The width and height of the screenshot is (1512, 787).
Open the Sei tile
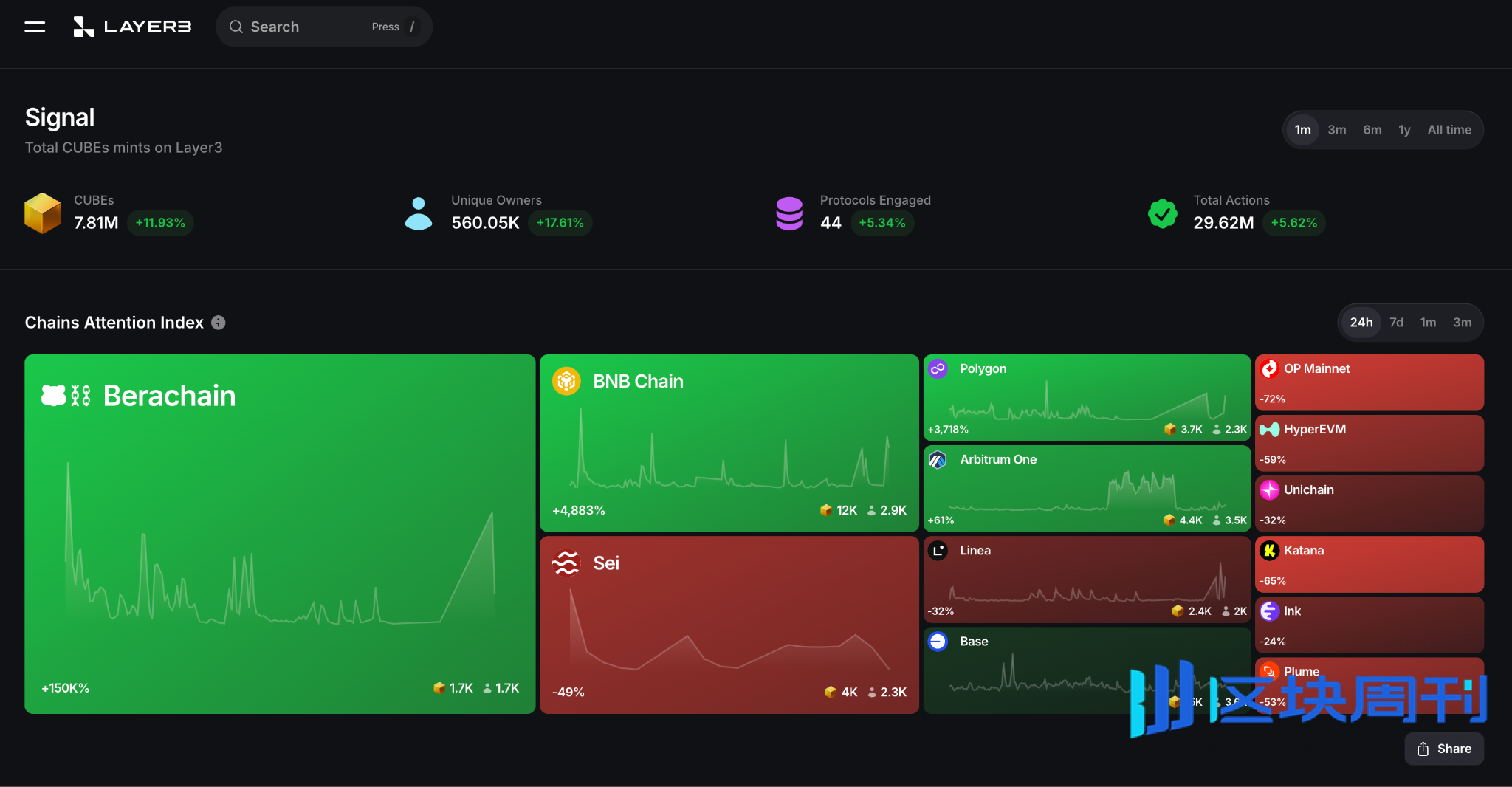point(729,625)
